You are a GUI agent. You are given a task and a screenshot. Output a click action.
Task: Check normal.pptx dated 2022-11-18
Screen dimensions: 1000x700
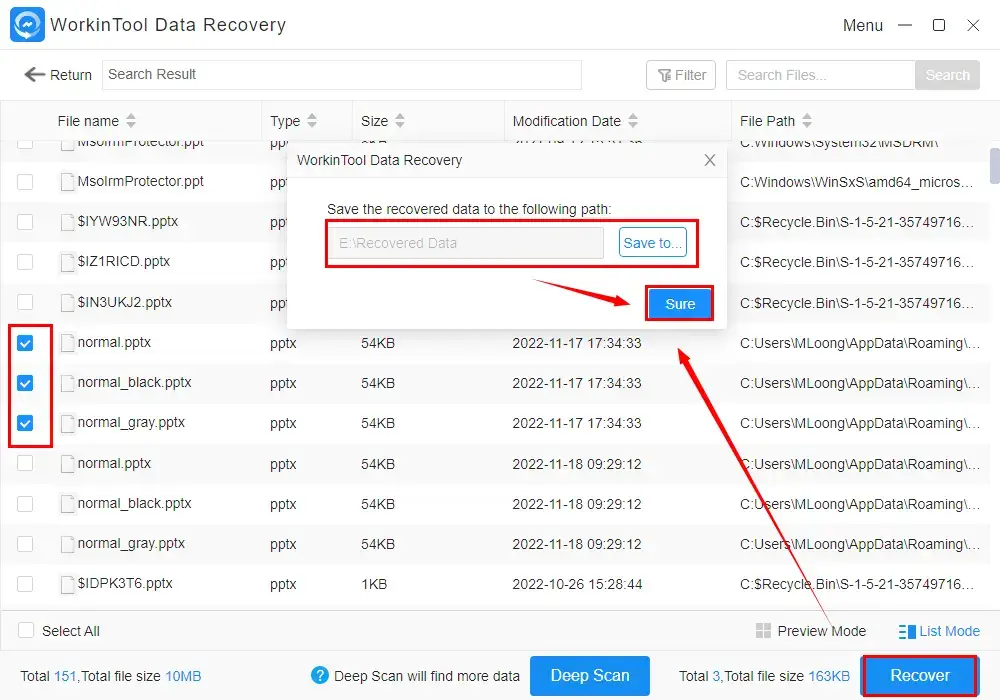click(25, 463)
